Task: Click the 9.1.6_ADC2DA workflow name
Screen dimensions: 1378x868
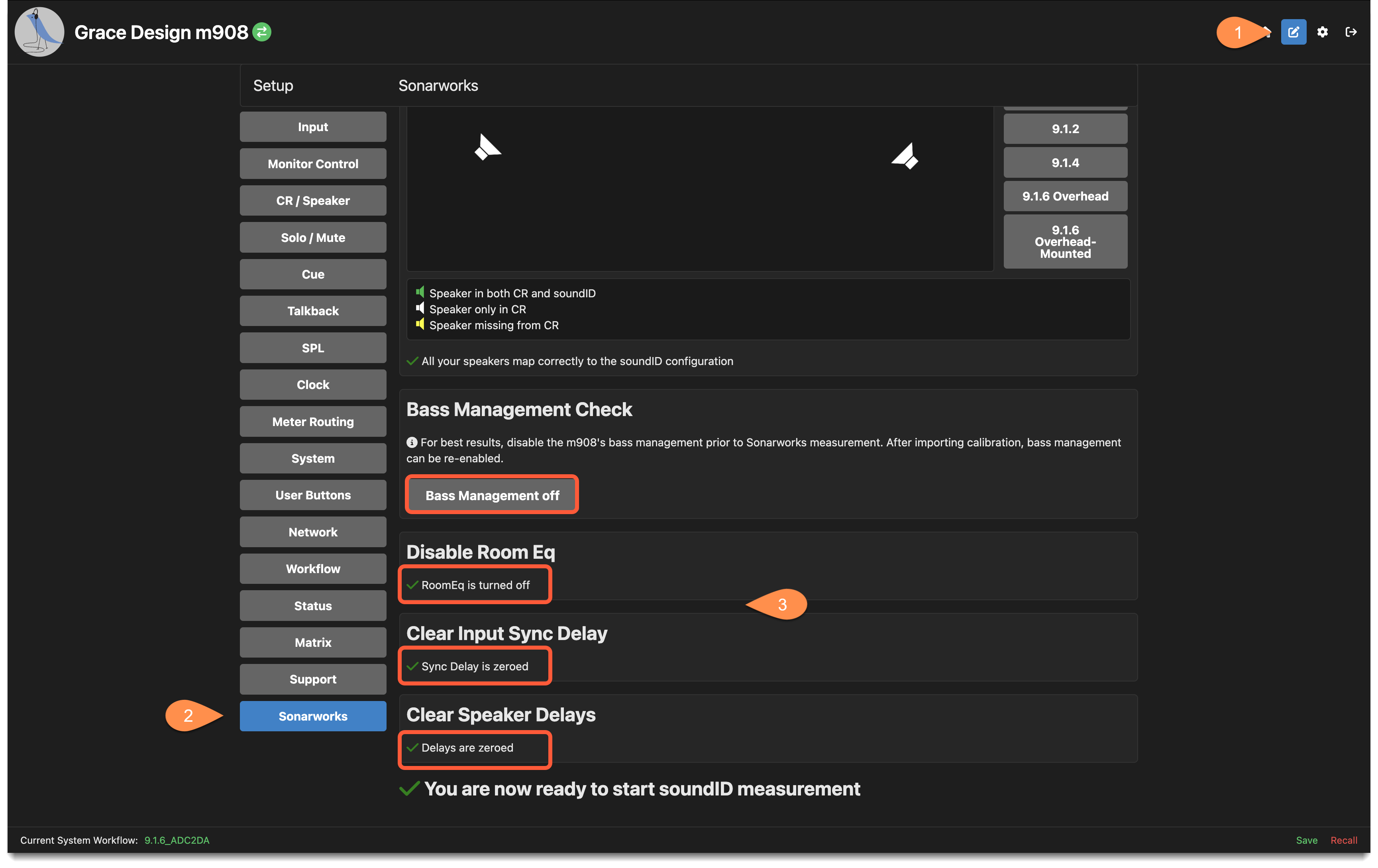Action: 177,840
